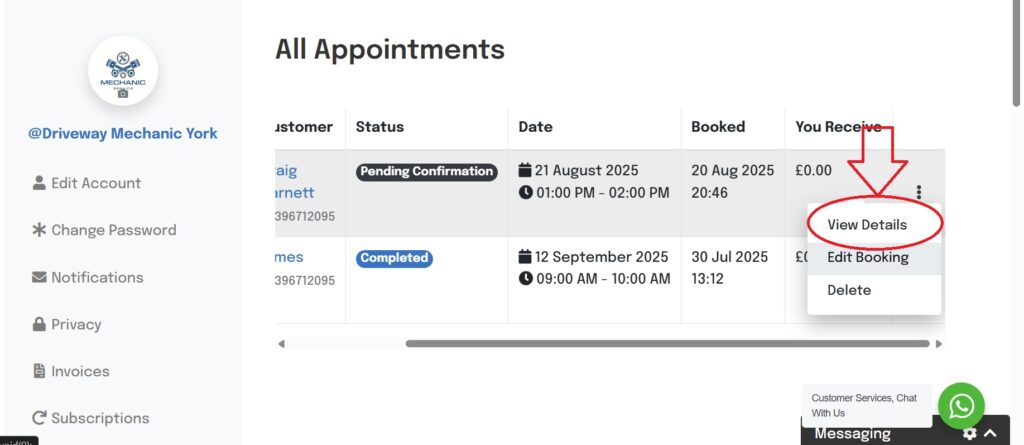Screen dimensions: 1024x445
Task: Click the Pending Confirmation status badge
Action: [427, 171]
